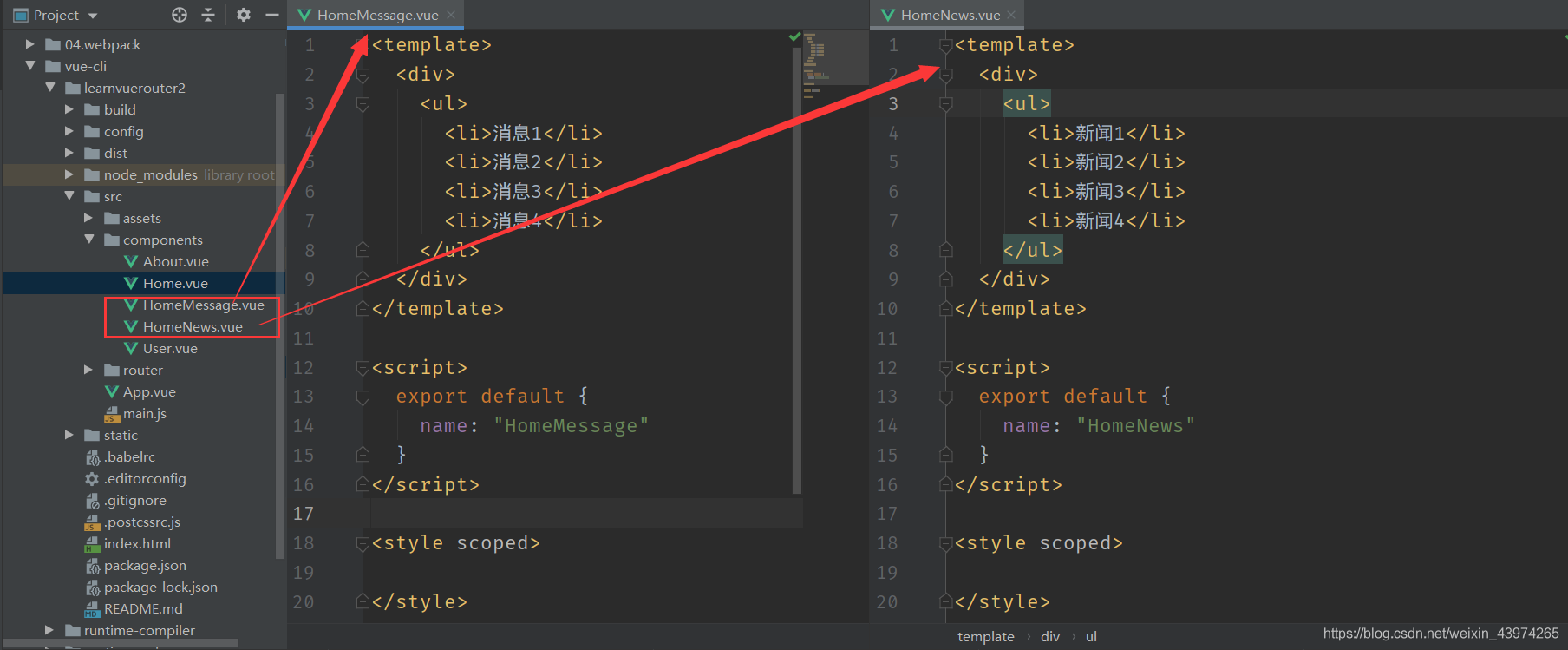Expand the static folder
Screen dimensions: 1568x650
(69, 435)
